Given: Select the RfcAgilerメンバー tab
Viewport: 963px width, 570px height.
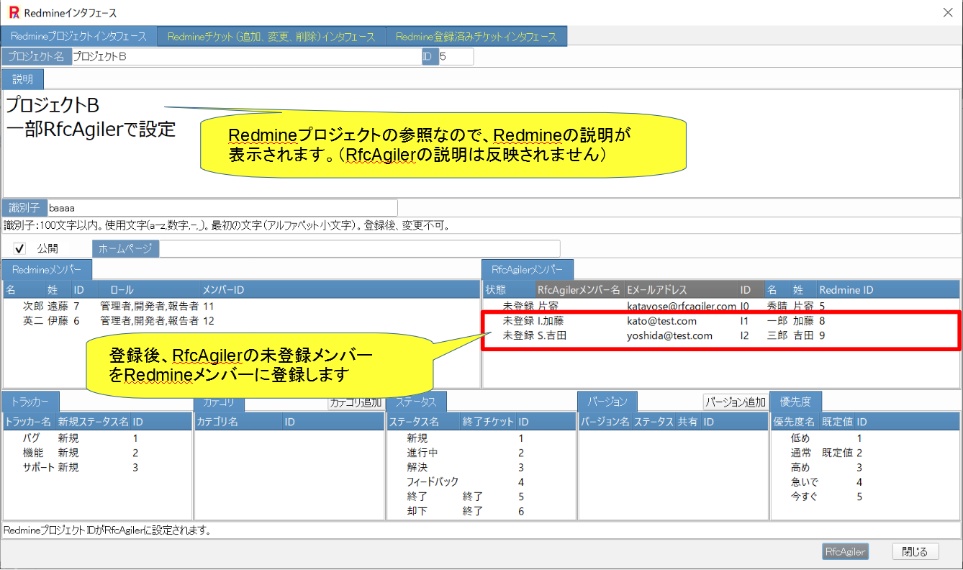Looking at the screenshot, I should [527, 269].
